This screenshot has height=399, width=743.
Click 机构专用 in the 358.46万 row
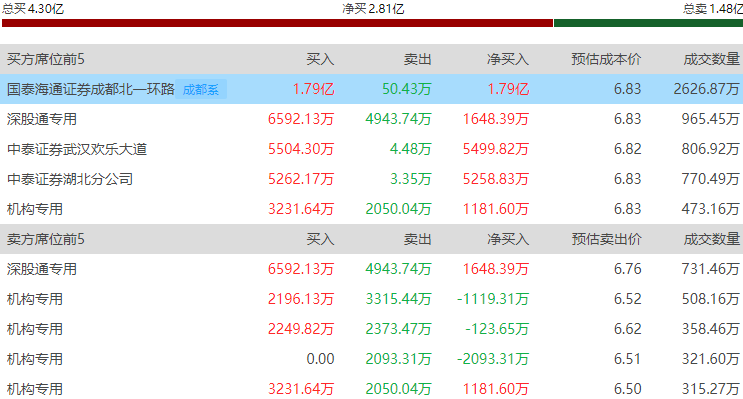(35, 329)
